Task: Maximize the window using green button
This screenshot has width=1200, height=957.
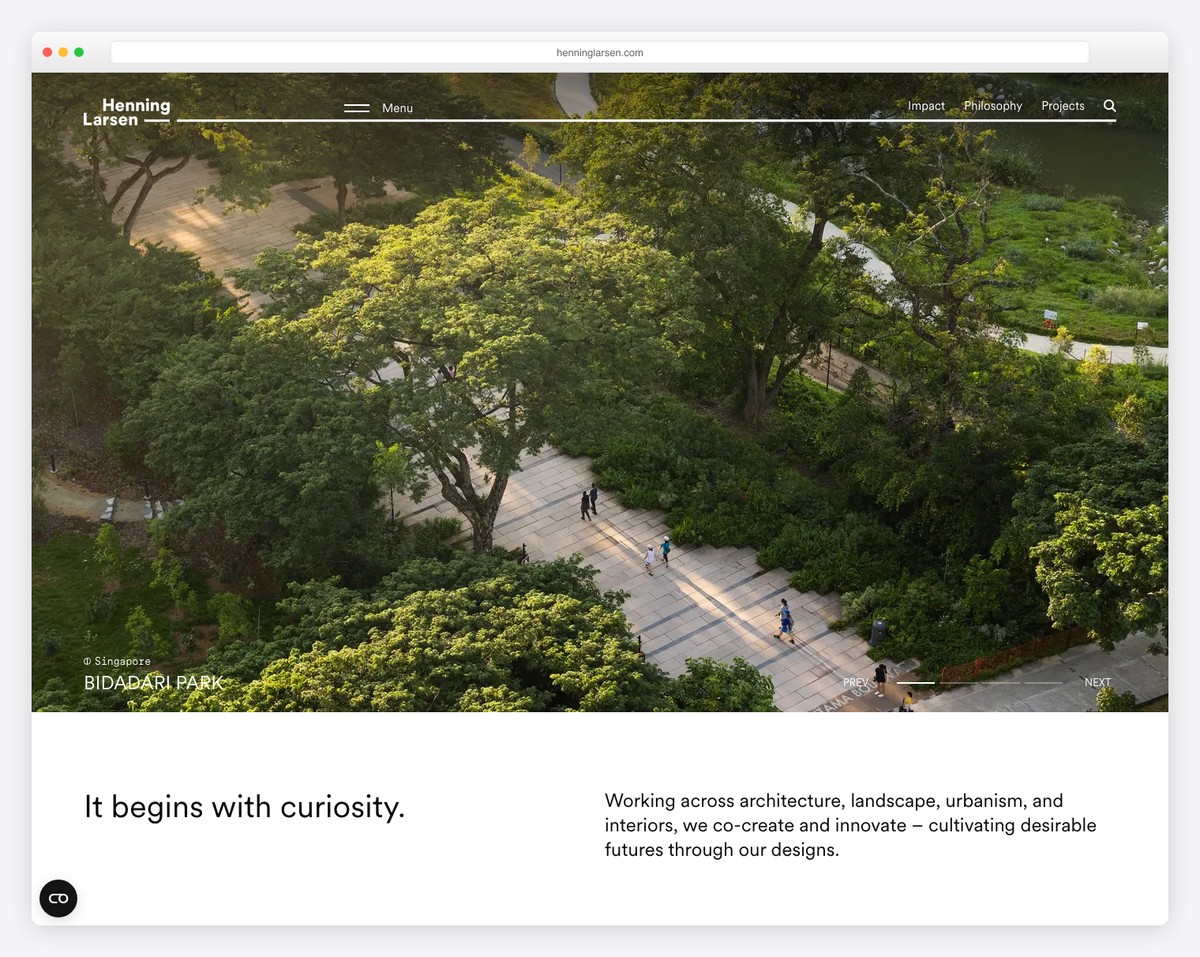Action: tap(79, 52)
